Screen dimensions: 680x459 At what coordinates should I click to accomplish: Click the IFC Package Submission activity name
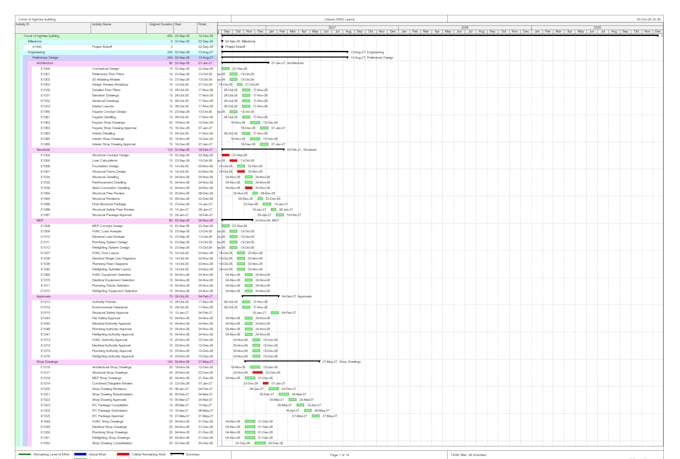(x=109, y=410)
